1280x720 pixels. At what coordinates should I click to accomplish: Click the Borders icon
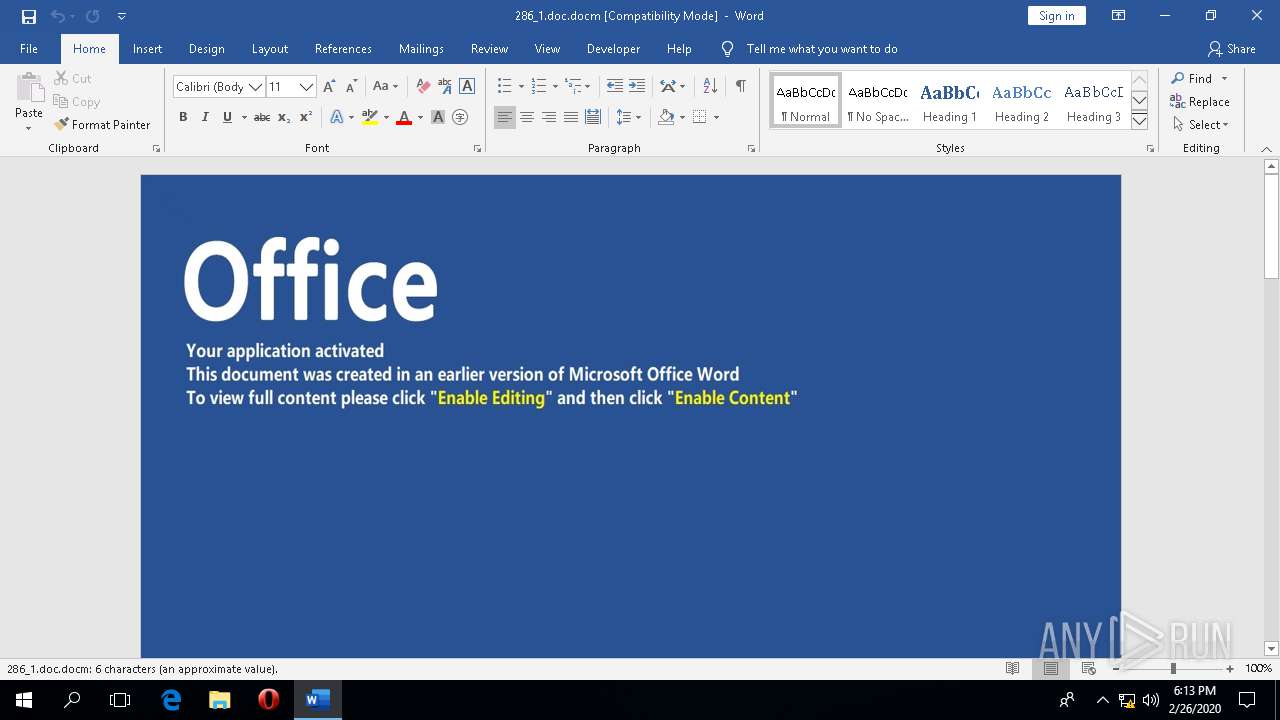coord(700,117)
